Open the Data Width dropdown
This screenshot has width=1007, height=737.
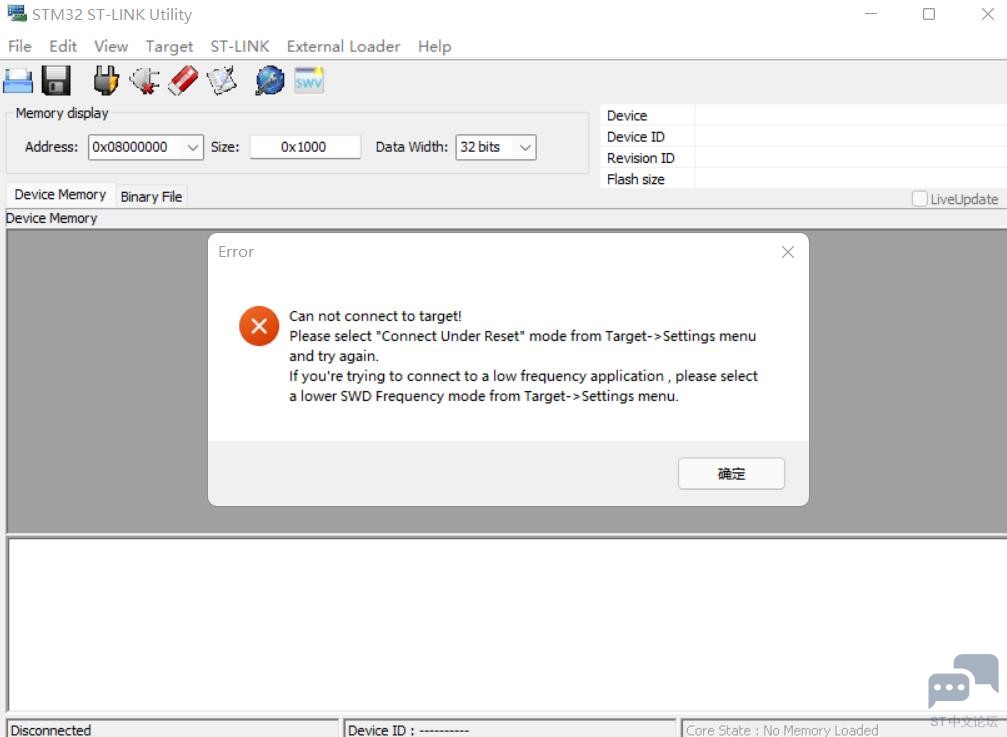click(525, 147)
